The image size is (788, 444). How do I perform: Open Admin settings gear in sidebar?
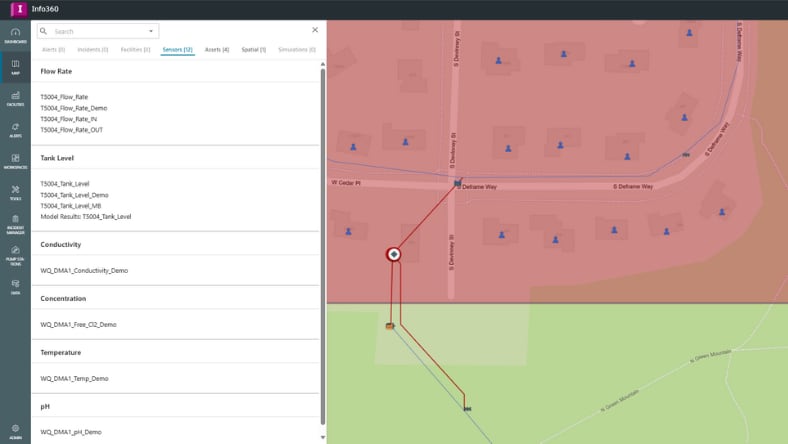(15, 431)
